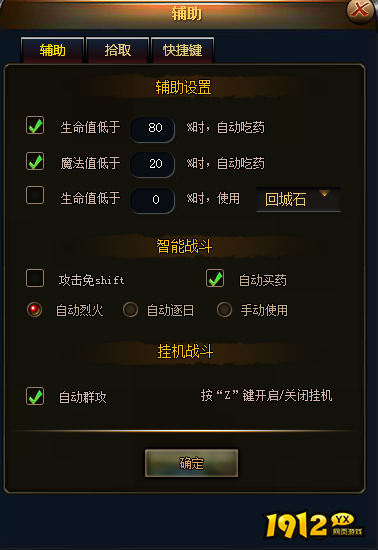Click the mana threshold field showing 20
This screenshot has height=550, width=378.
pos(153,164)
